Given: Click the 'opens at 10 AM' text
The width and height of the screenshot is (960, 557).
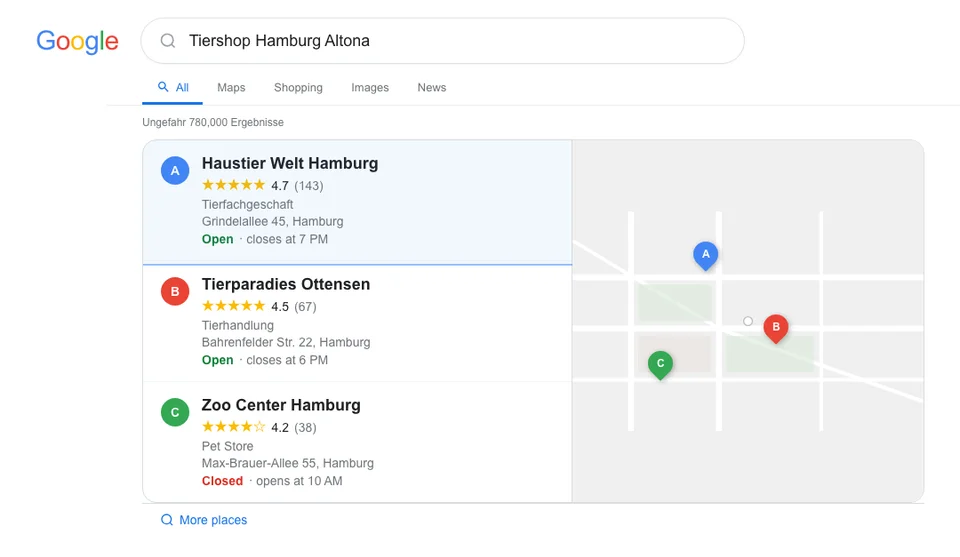Looking at the screenshot, I should 299,481.
